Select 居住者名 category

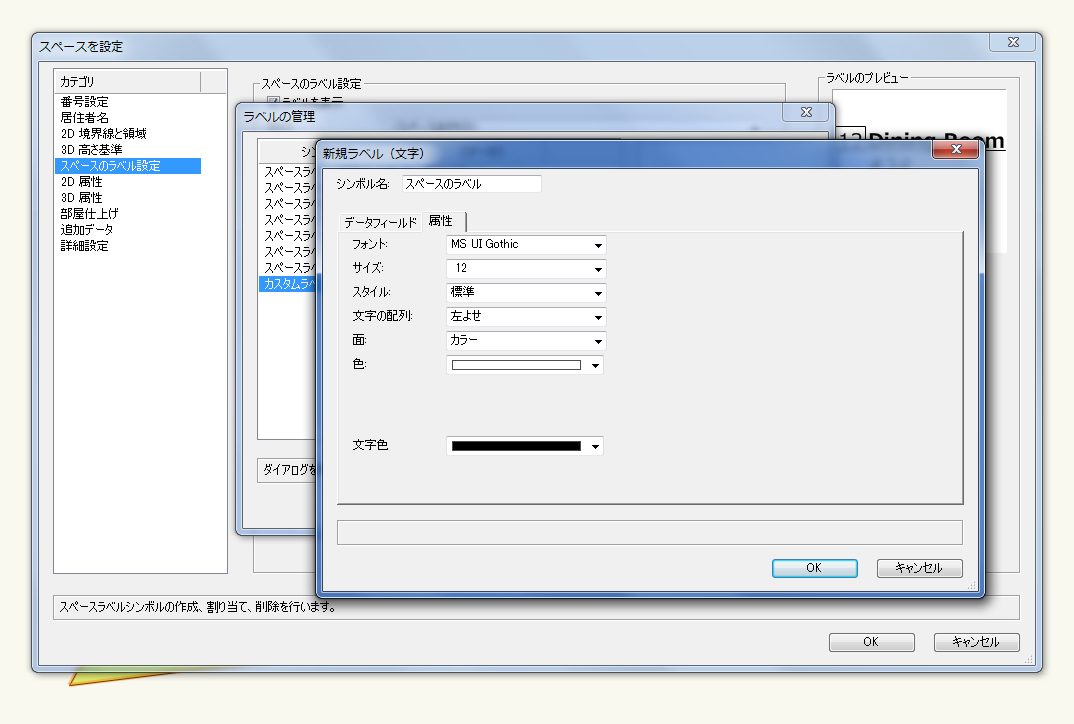(x=84, y=118)
